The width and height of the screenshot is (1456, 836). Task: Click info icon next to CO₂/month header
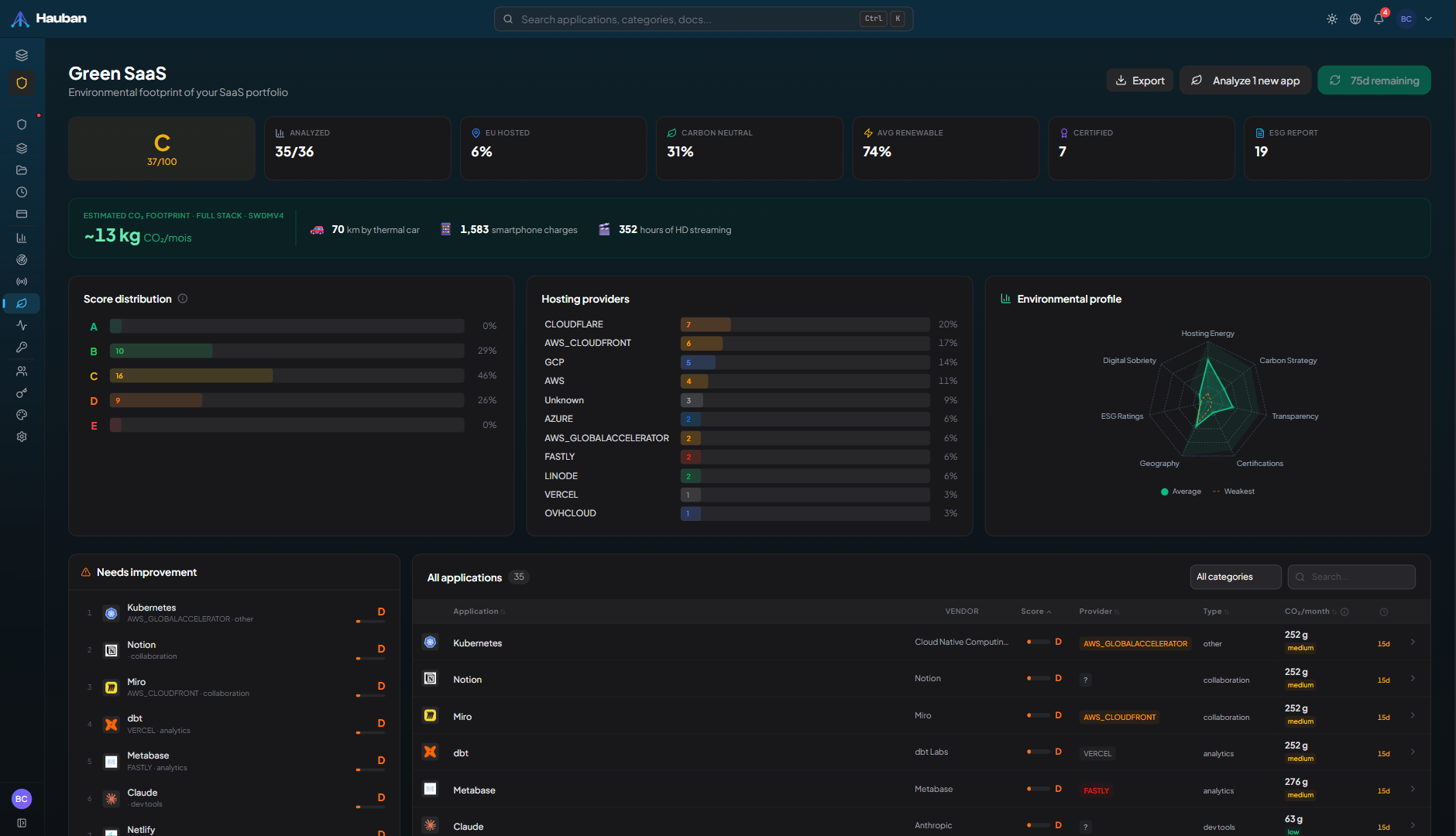(x=1344, y=612)
